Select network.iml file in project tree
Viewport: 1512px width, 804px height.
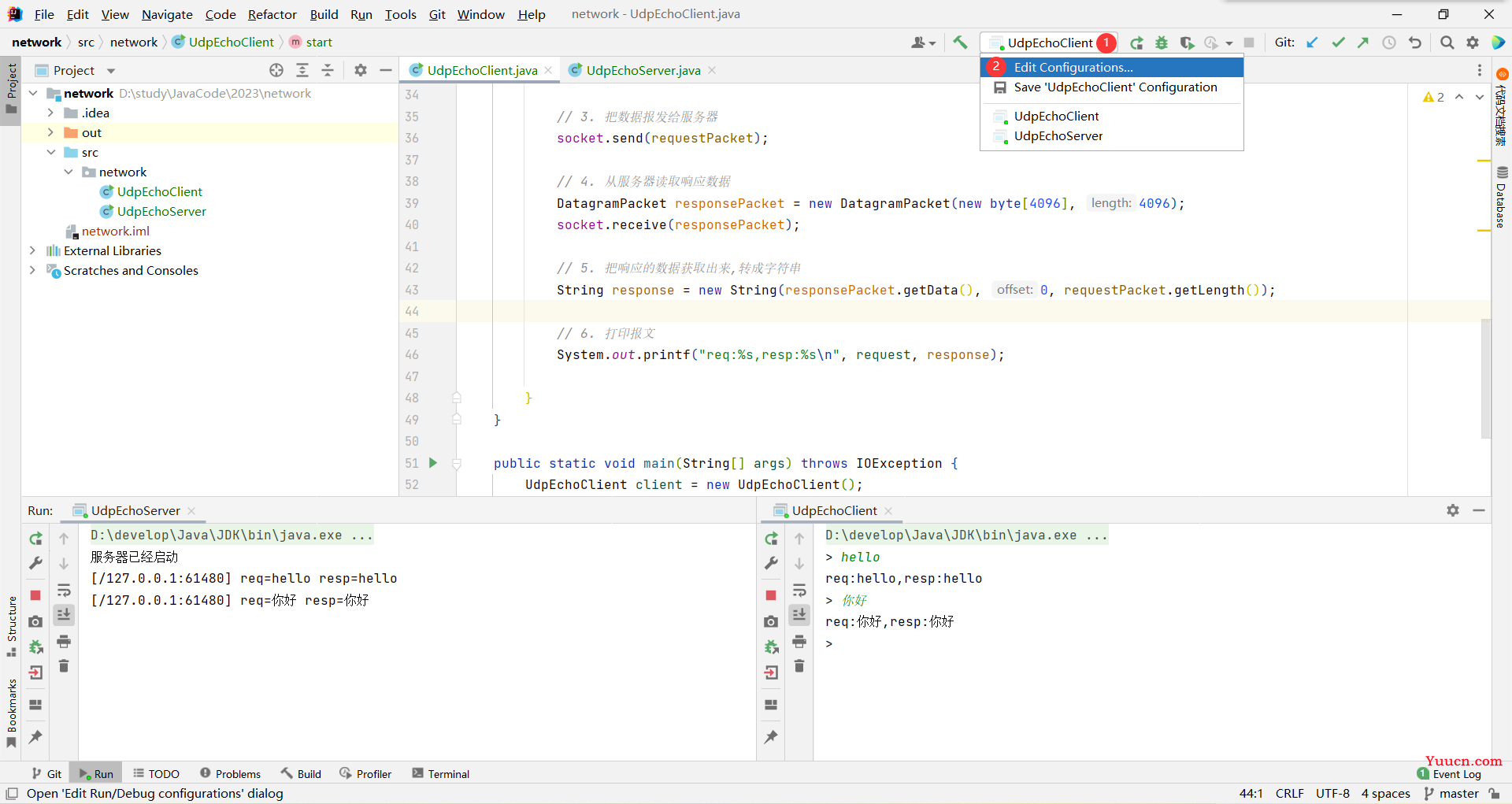115,231
